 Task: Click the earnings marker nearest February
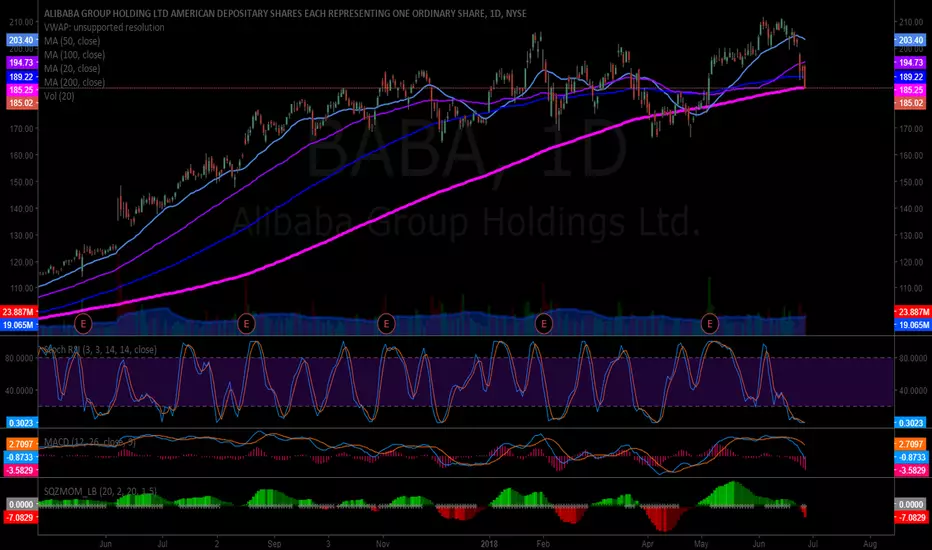(543, 324)
